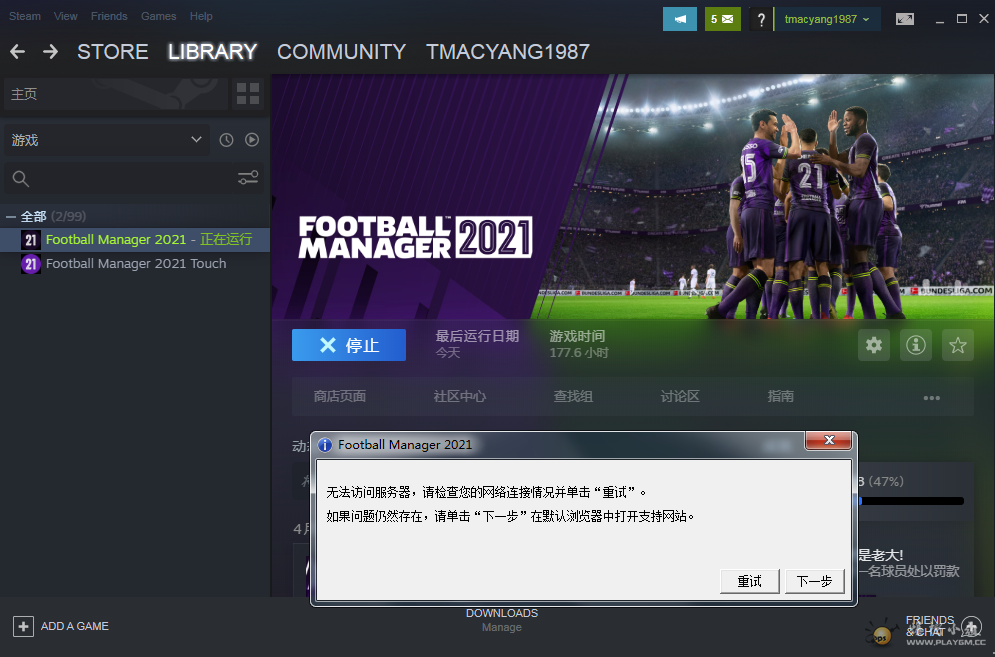Screen dimensions: 995x657
Task: Open the Games menu
Action: 159,16
